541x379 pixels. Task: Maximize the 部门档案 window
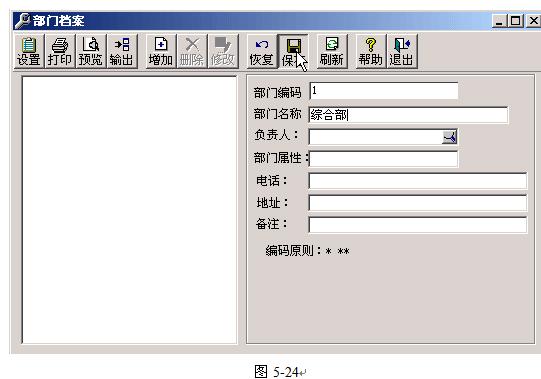tap(516, 21)
